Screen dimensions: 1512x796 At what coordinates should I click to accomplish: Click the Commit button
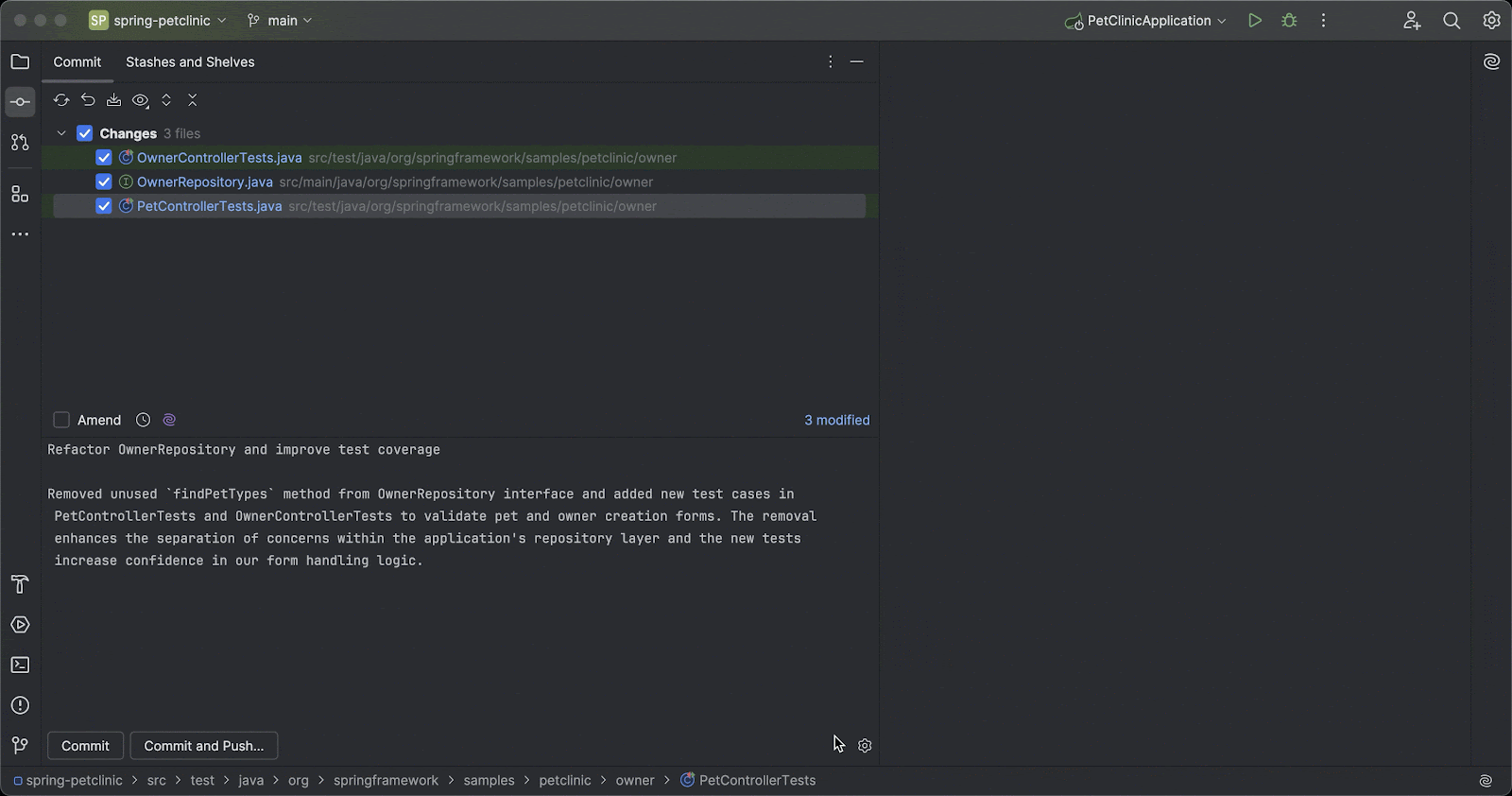click(85, 746)
